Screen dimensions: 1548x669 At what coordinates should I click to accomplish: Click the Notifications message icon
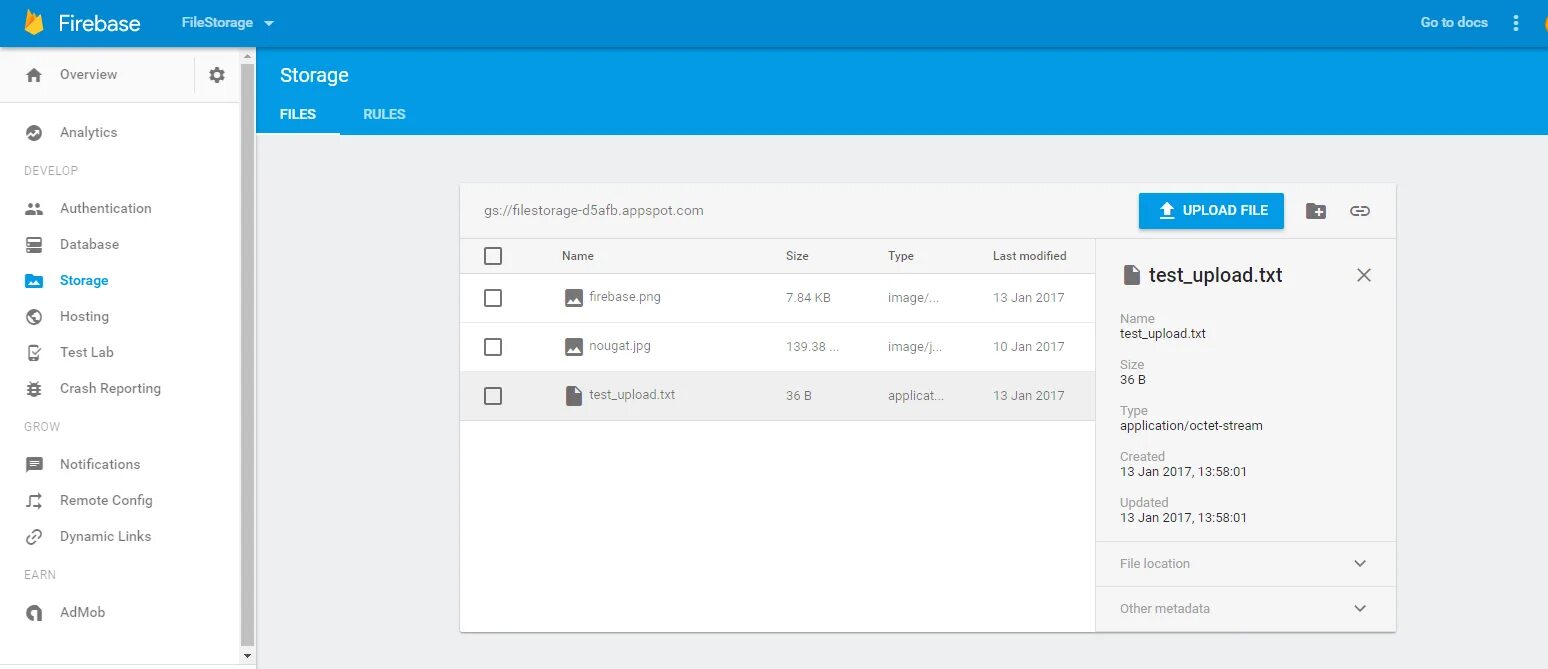[34, 465]
